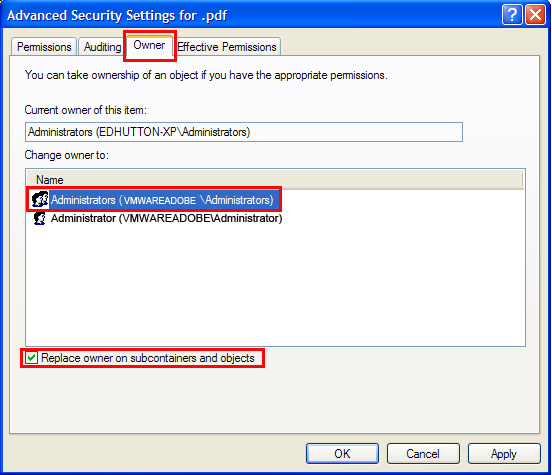Click the Change owner to label
552x475 pixels.
point(67,155)
